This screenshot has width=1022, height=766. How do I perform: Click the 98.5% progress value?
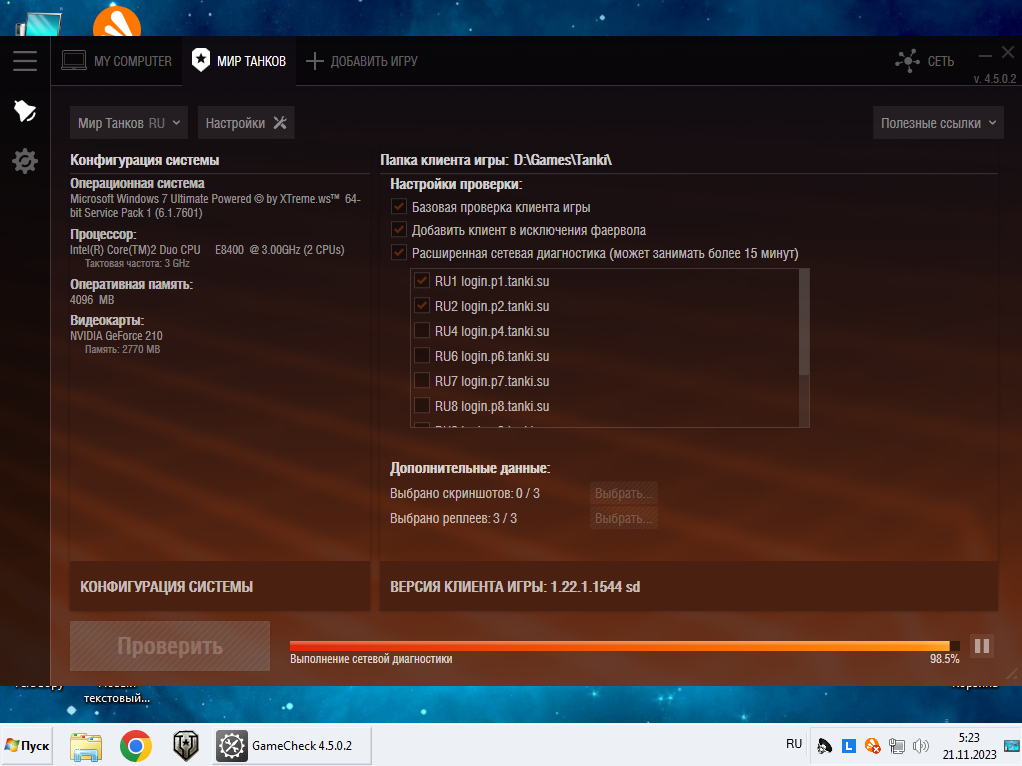pyautogui.click(x=944, y=659)
